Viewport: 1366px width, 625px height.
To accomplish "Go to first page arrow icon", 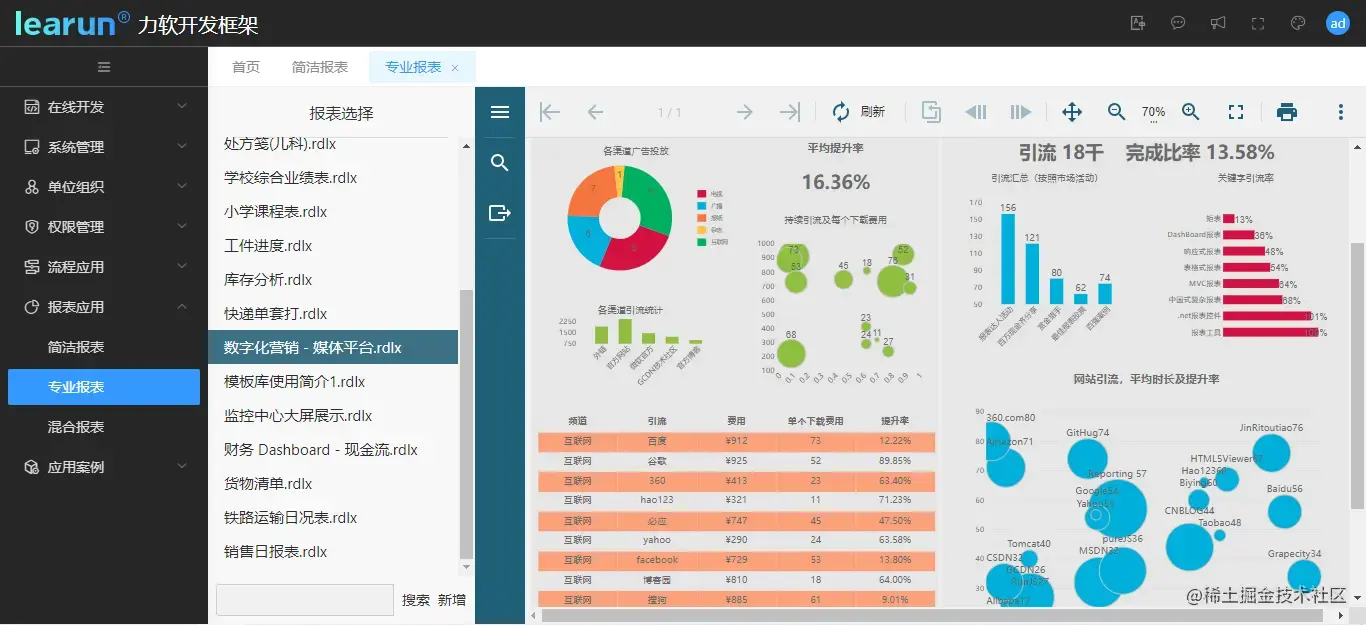I will point(549,112).
